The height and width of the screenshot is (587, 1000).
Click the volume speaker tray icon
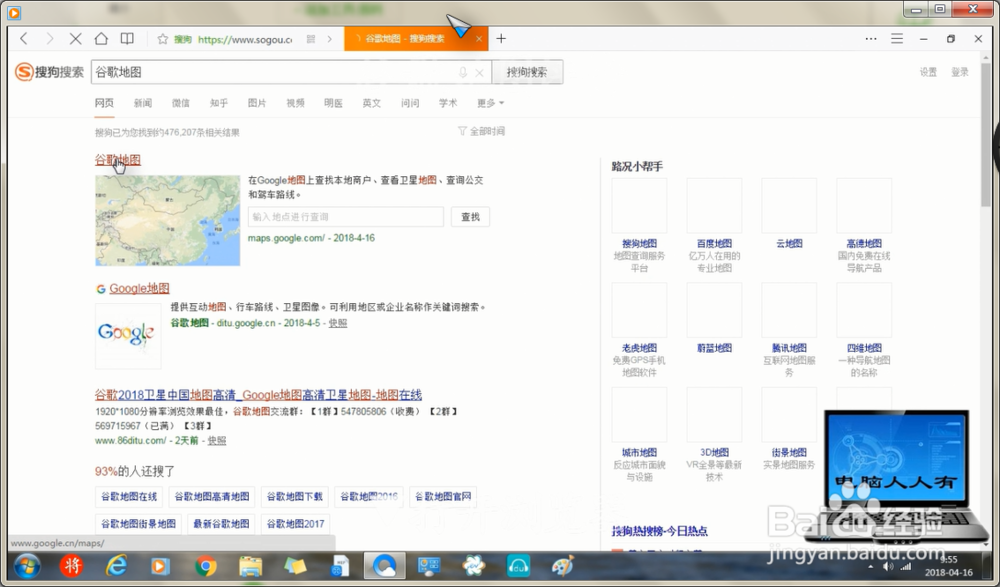[x=888, y=567]
